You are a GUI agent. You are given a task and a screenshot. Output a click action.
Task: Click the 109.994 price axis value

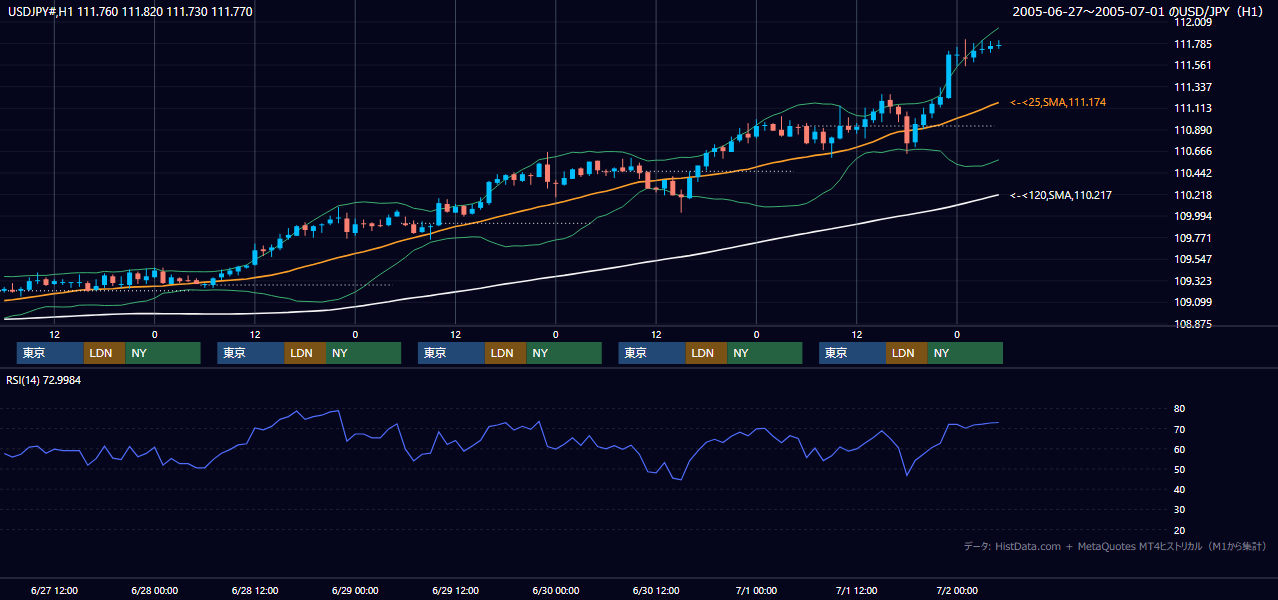tap(1193, 216)
